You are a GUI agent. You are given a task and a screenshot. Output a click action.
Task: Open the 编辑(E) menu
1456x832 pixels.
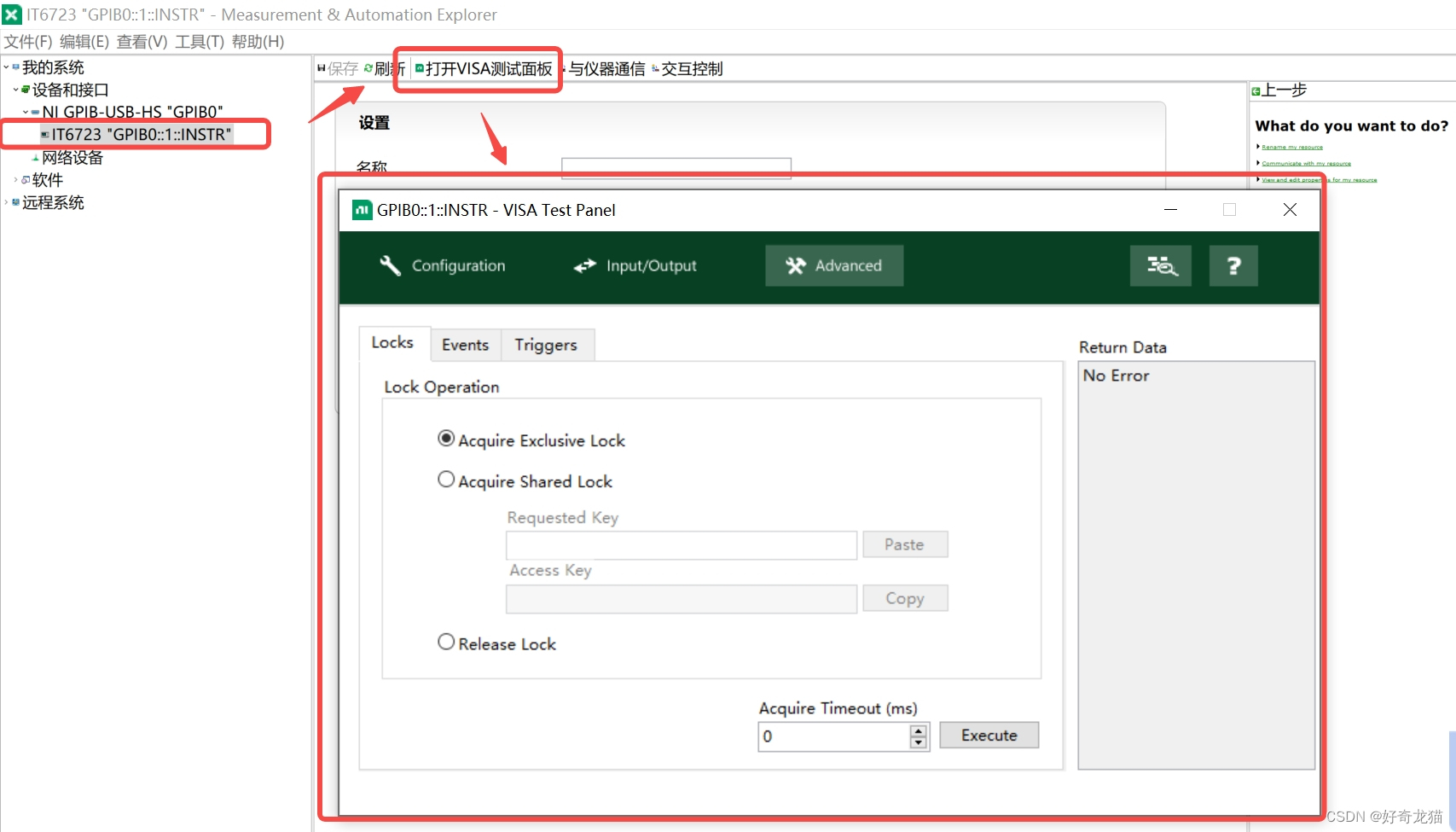point(84,42)
